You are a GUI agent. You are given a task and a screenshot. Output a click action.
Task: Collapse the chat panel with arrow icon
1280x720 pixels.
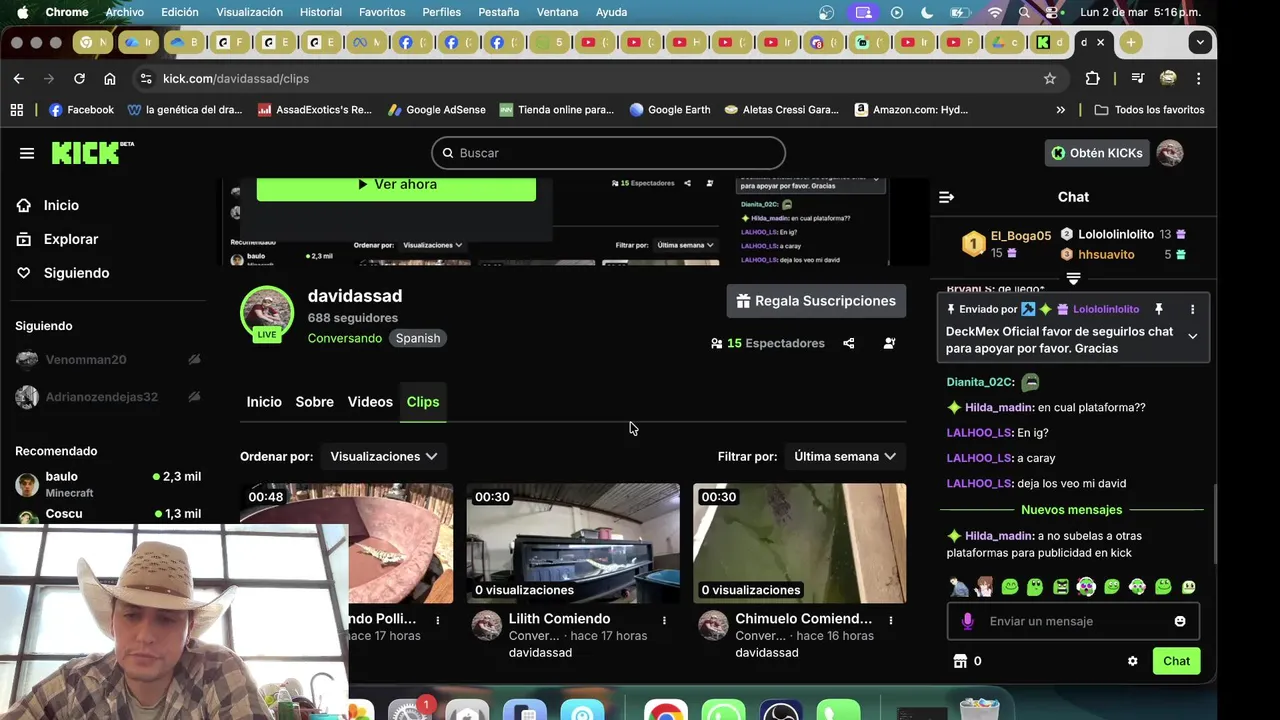(946, 197)
